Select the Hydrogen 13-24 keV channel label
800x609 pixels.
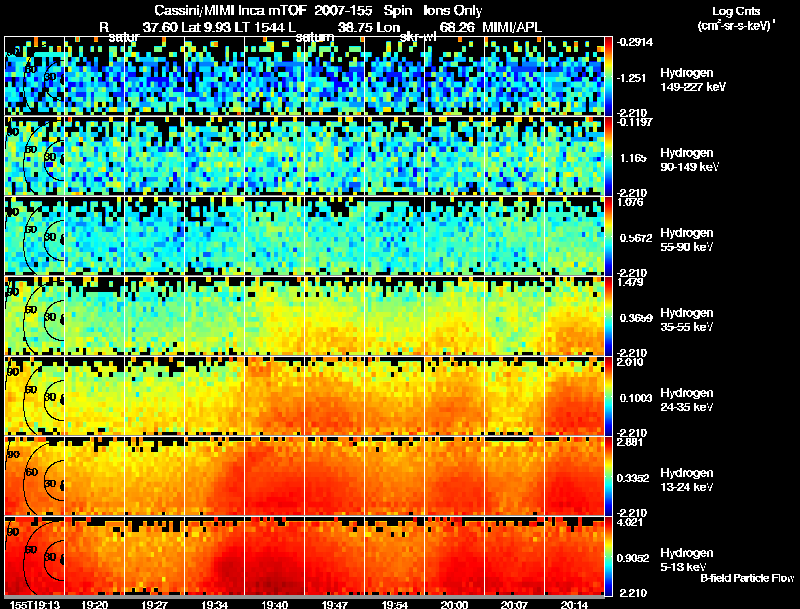click(686, 480)
